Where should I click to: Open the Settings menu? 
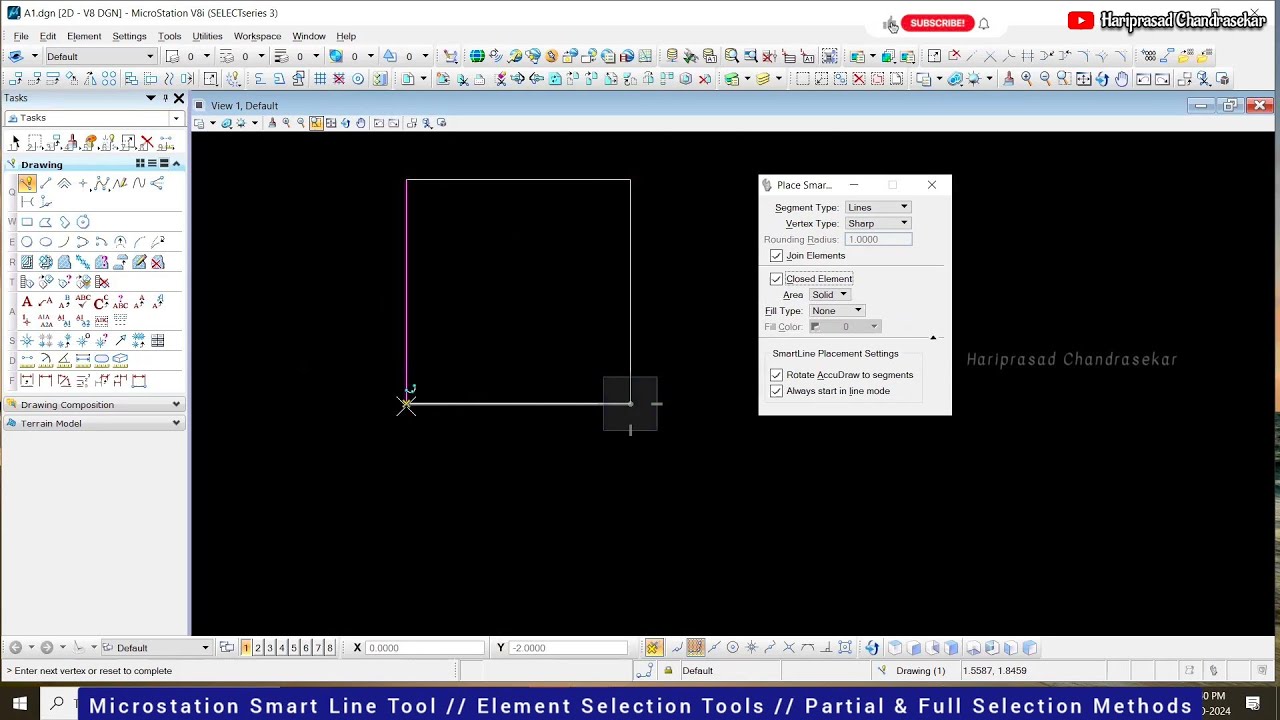point(129,36)
